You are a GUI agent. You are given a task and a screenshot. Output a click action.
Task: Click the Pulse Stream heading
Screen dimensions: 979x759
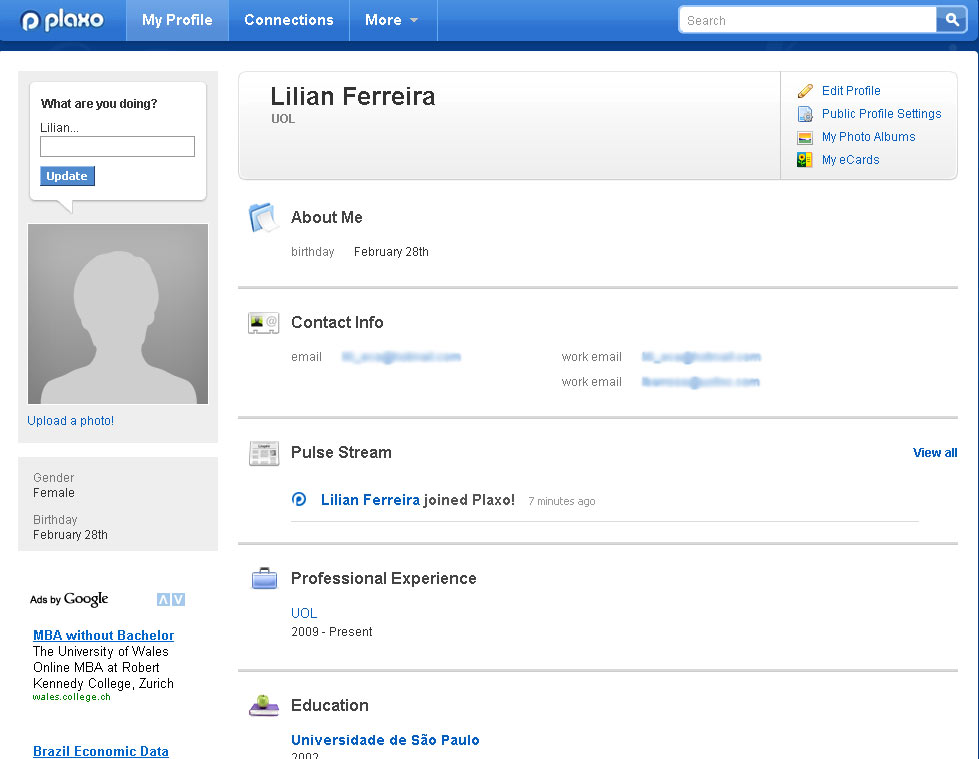click(342, 452)
